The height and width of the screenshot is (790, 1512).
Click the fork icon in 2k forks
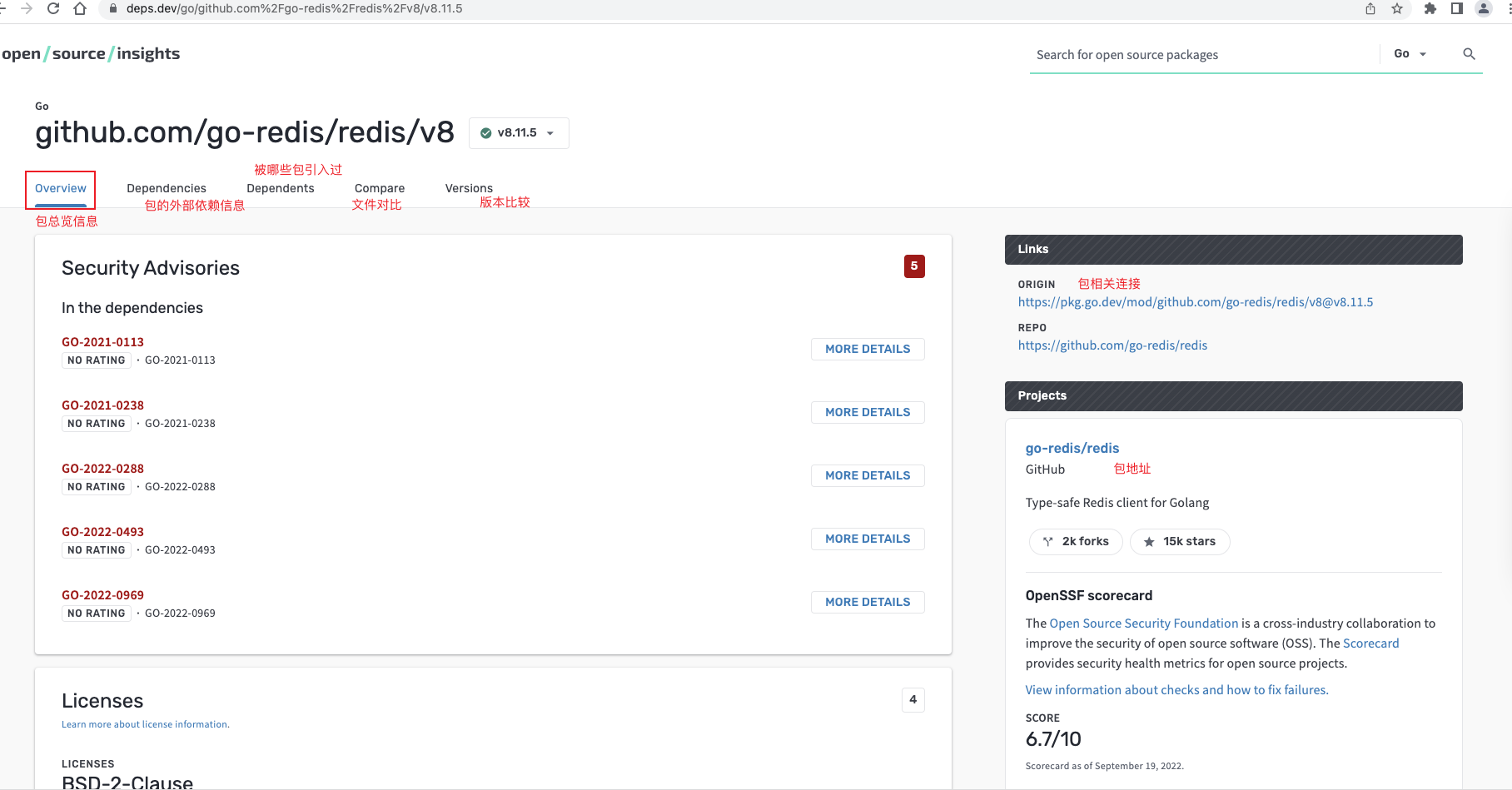point(1048,542)
